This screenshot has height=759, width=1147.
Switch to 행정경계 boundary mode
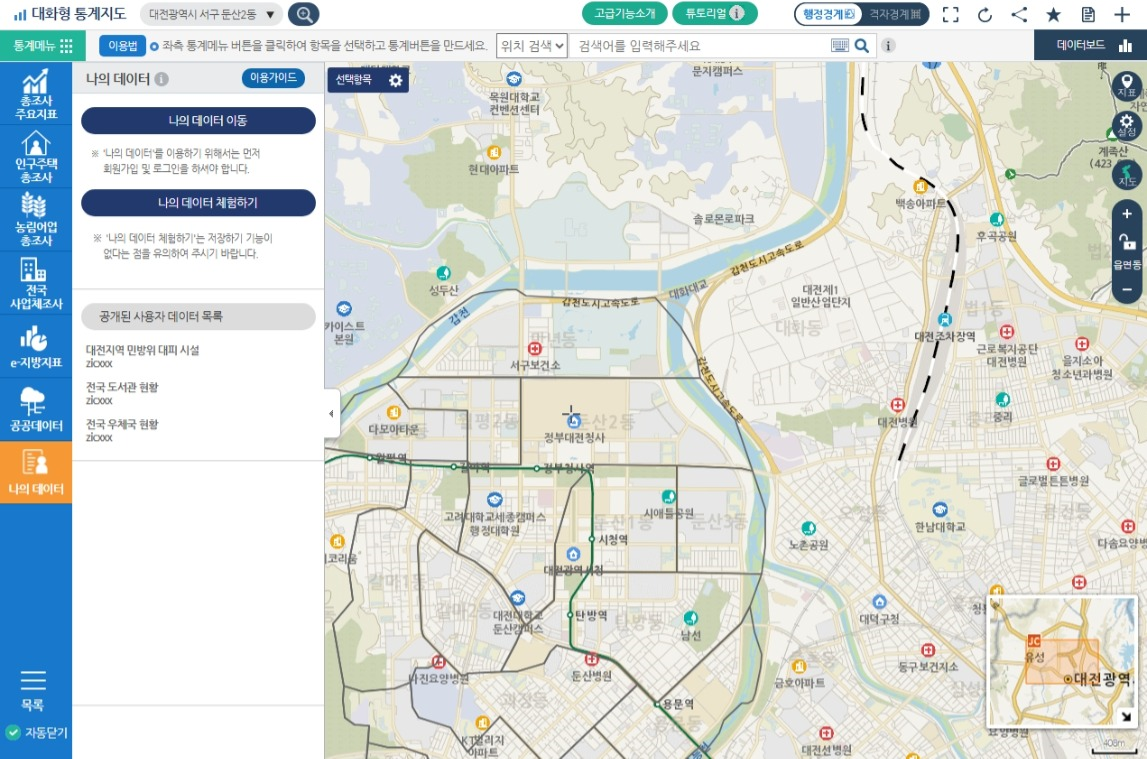point(828,14)
